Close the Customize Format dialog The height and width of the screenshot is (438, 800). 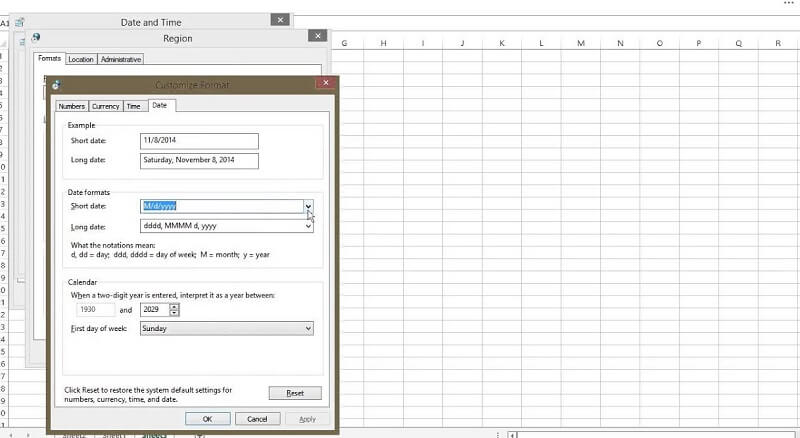(x=325, y=85)
